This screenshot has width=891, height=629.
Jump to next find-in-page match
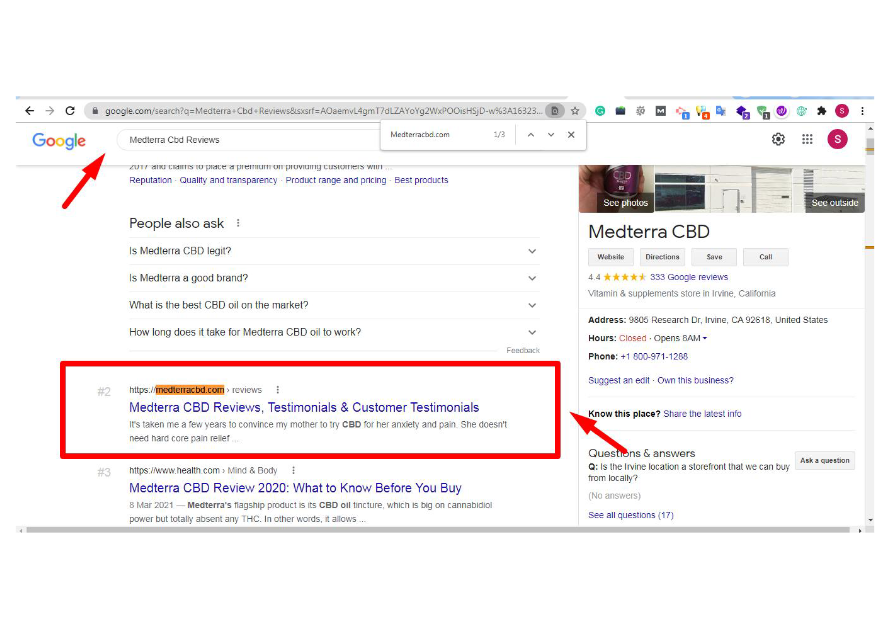click(x=551, y=134)
